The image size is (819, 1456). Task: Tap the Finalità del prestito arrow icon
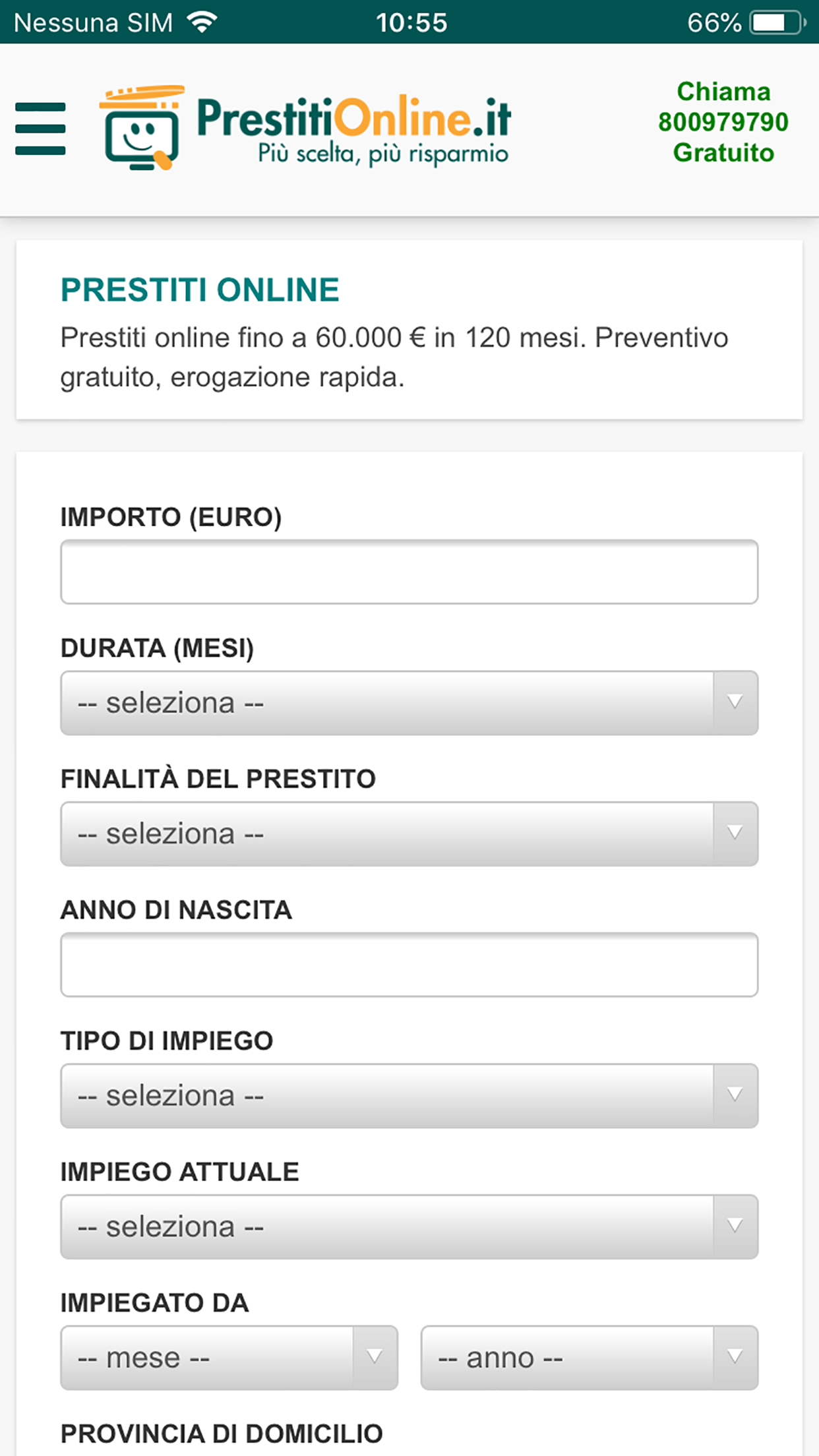click(735, 834)
